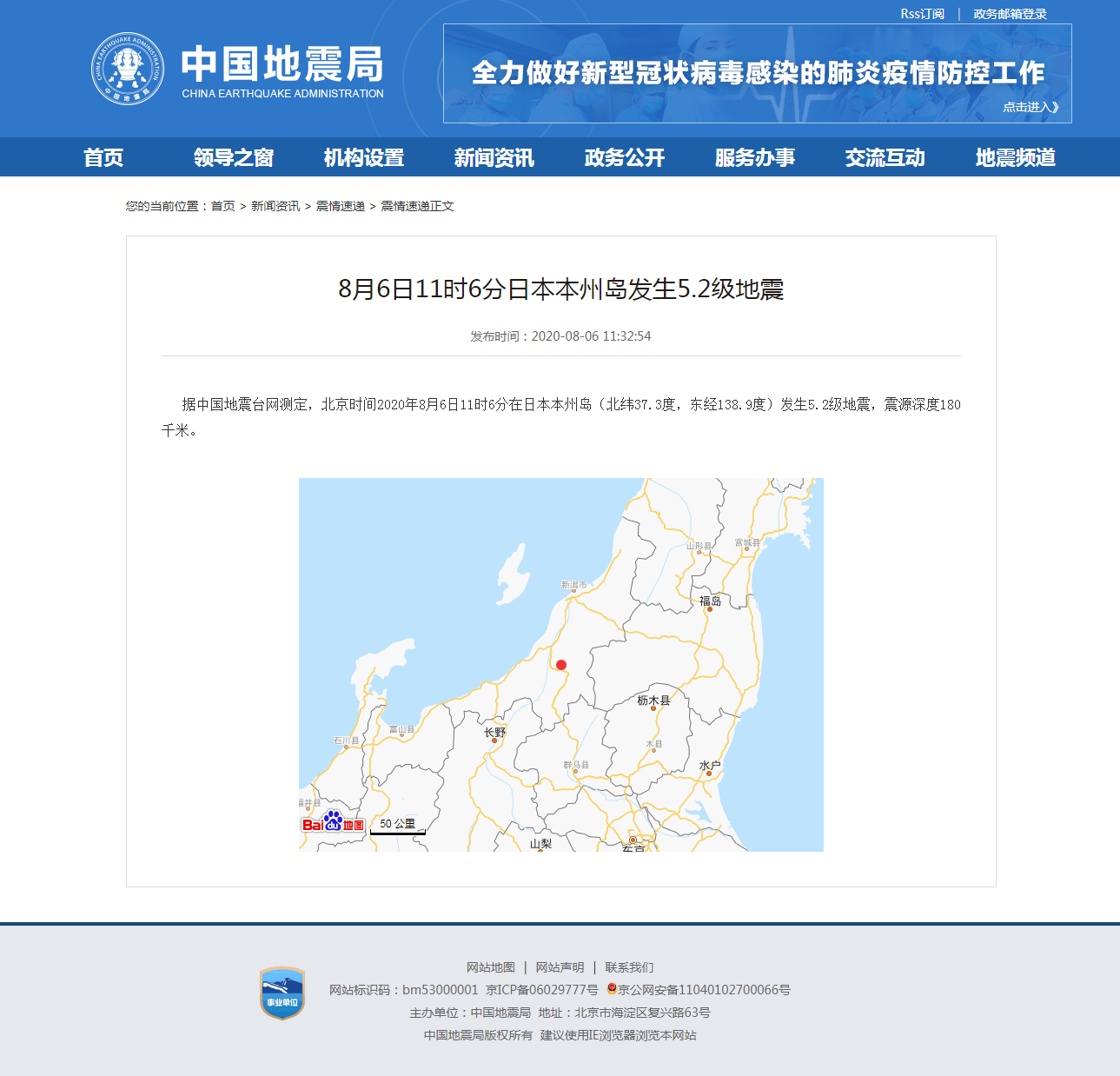Select 机构设置 in the navigation bar
The width and height of the screenshot is (1120, 1076).
tap(363, 157)
